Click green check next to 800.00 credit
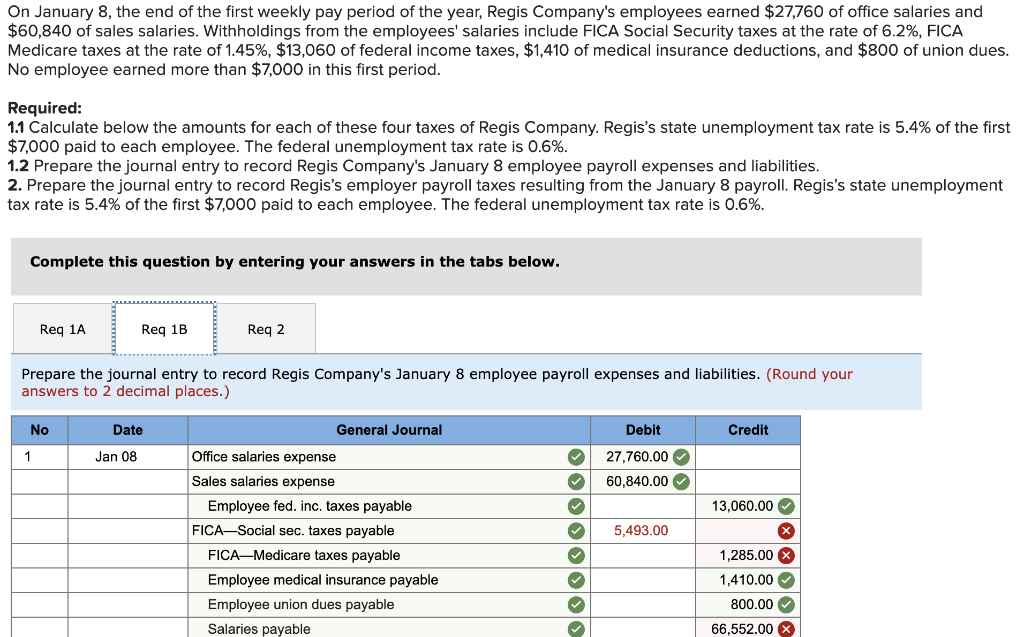Viewport: 1024px width, 637px height. 786,604
